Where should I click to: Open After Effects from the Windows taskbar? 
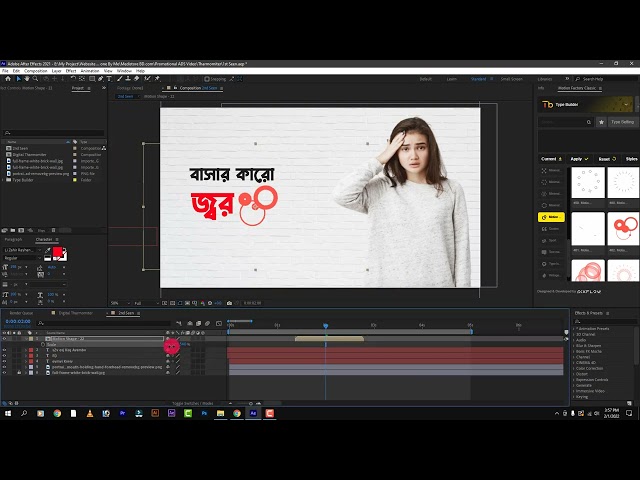(253, 413)
